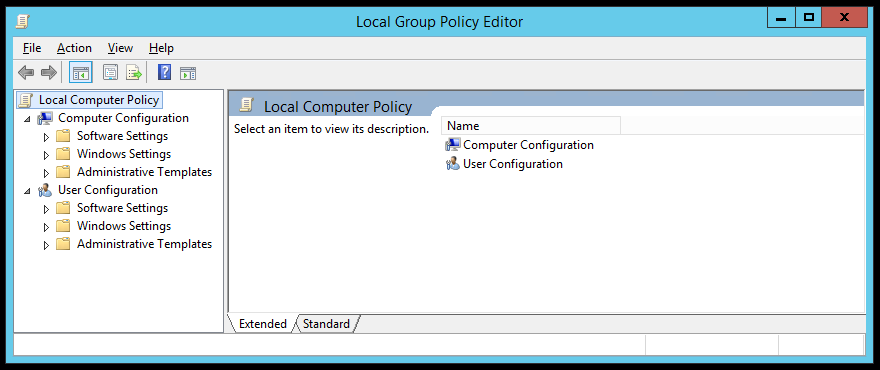Close the Local Group Policy Editor window
The width and height of the screenshot is (880, 370).
click(x=844, y=18)
